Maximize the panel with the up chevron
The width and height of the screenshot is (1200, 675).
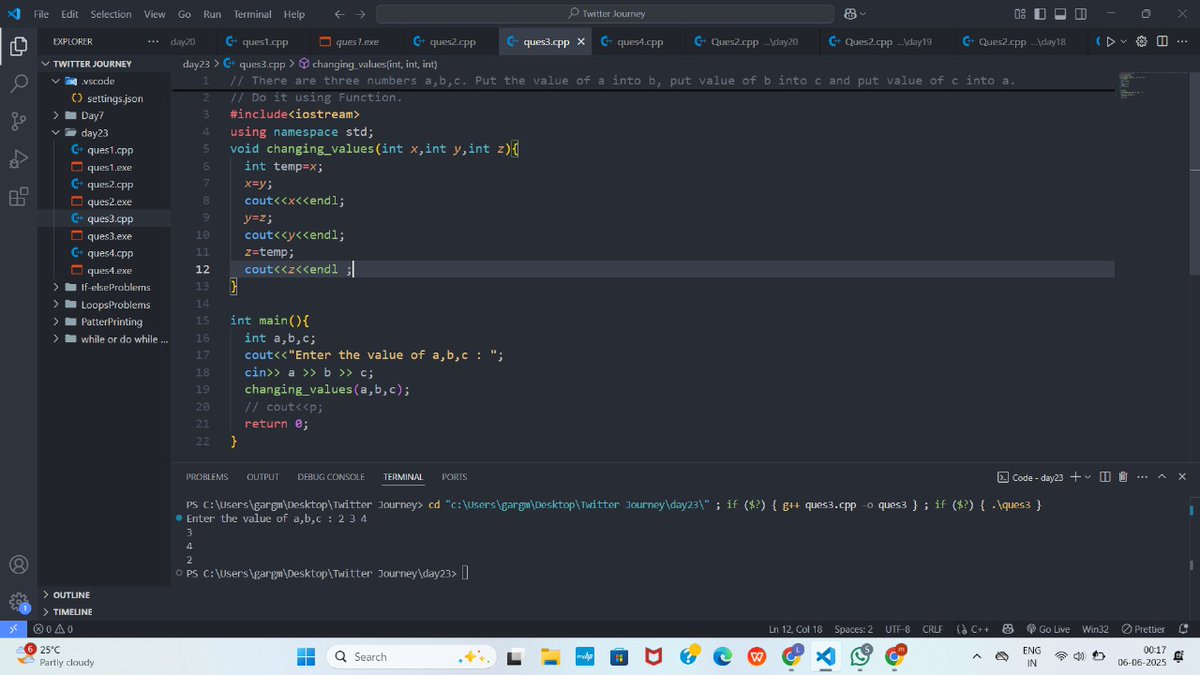pos(1162,477)
